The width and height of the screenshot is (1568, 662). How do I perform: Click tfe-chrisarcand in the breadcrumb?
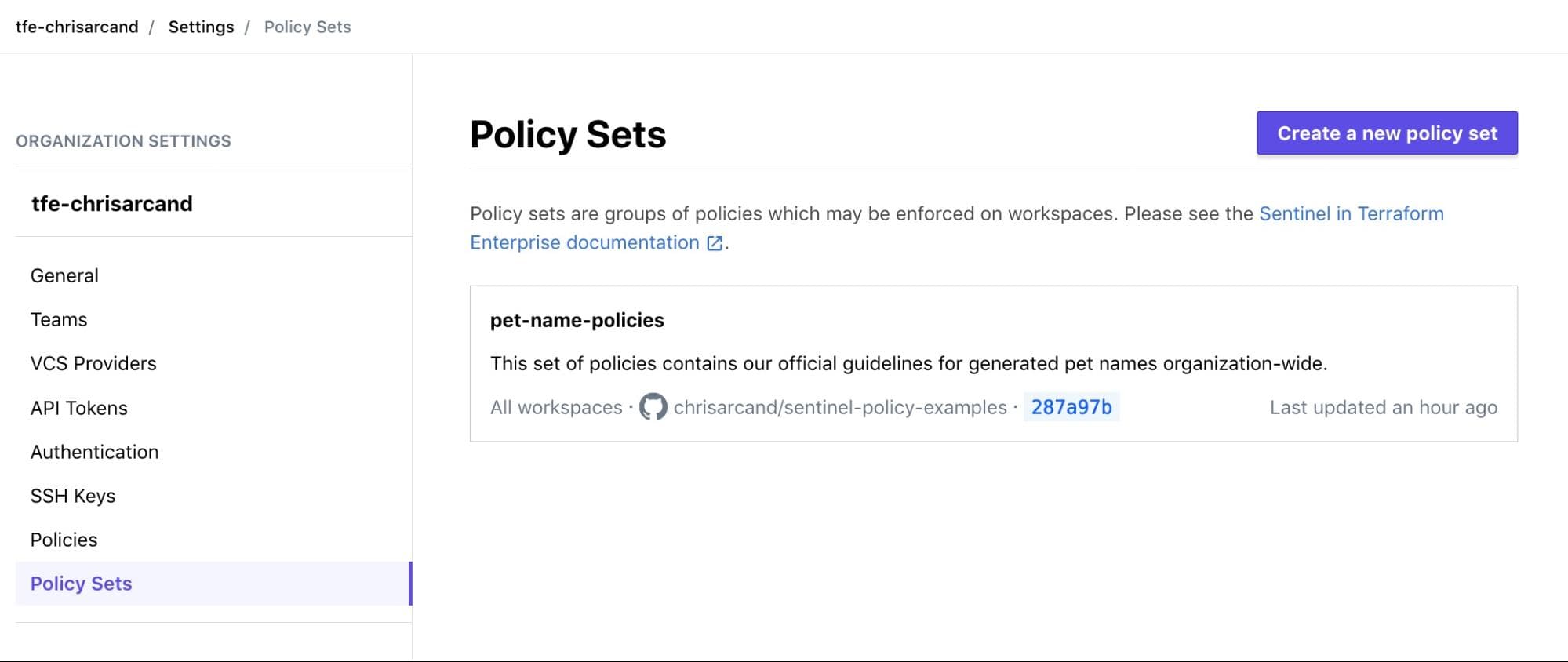pyautogui.click(x=77, y=26)
